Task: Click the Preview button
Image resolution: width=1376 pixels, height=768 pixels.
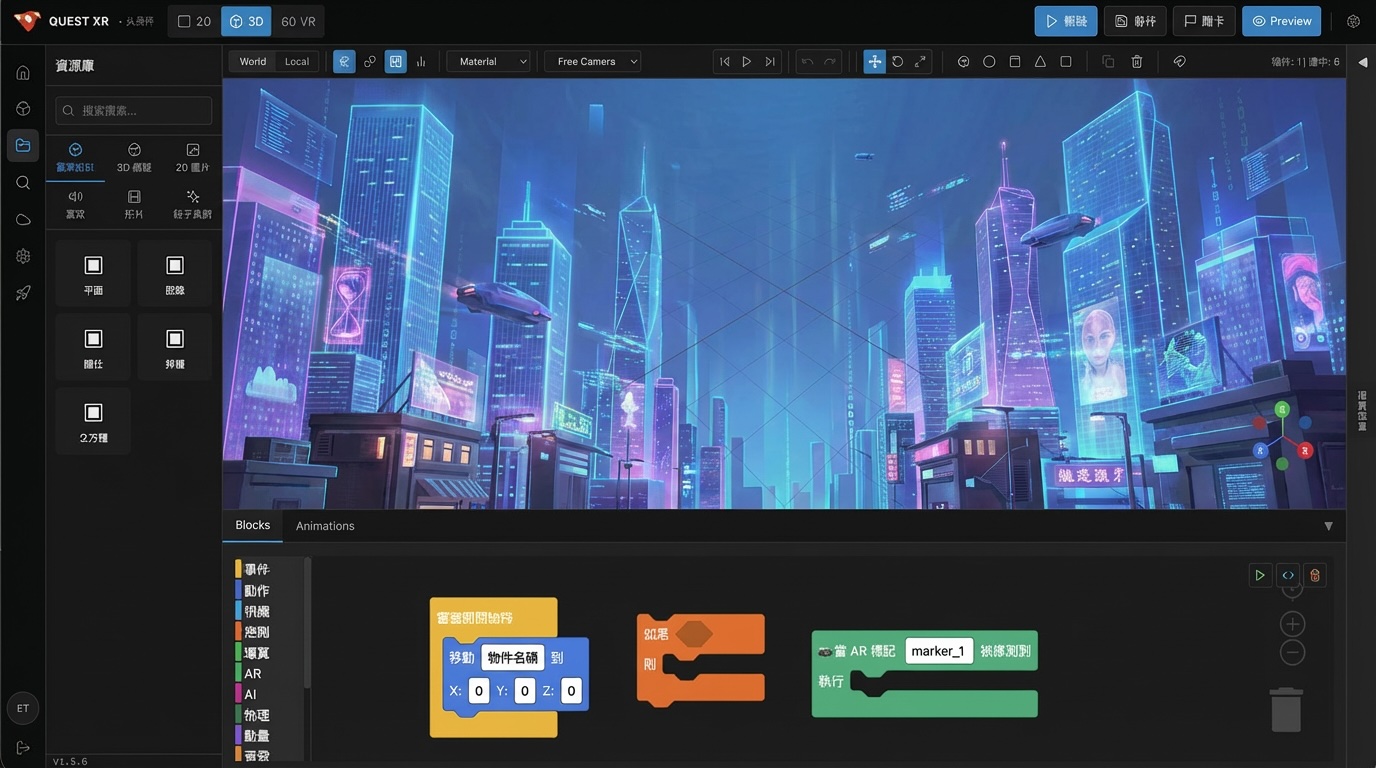Action: [x=1282, y=21]
